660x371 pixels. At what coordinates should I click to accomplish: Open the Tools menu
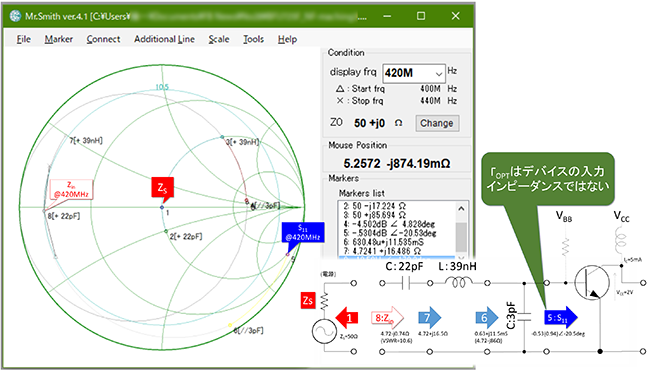(253, 39)
